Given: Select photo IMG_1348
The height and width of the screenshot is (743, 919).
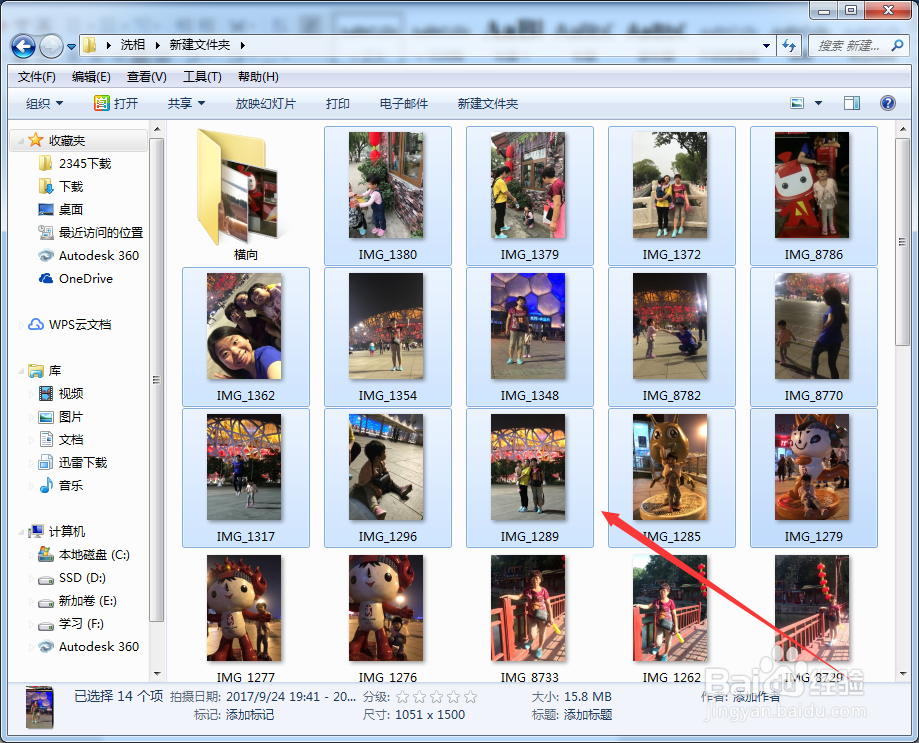Looking at the screenshot, I should tap(529, 336).
